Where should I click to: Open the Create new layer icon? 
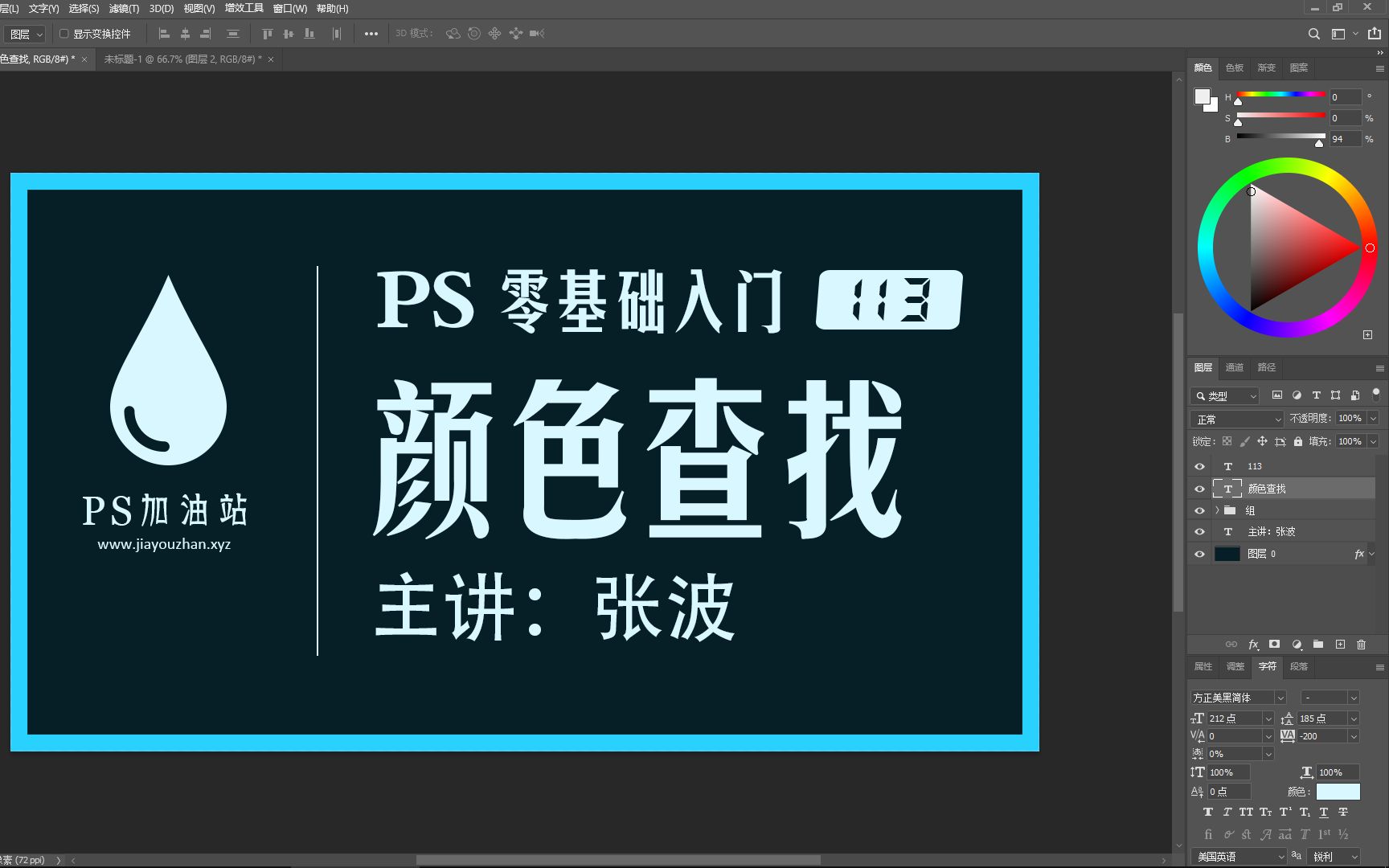1340,644
